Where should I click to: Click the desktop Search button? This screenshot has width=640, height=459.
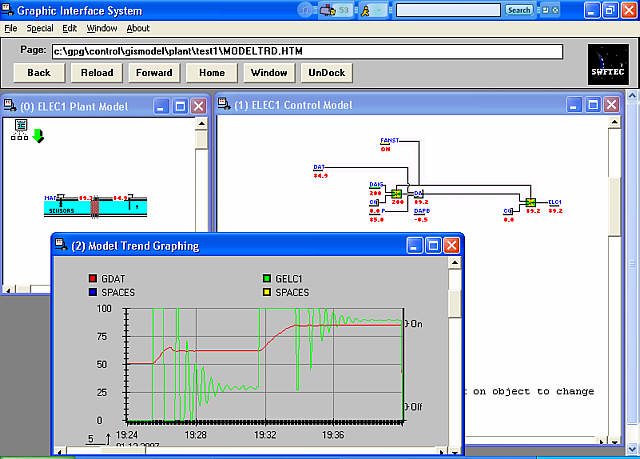(x=519, y=10)
